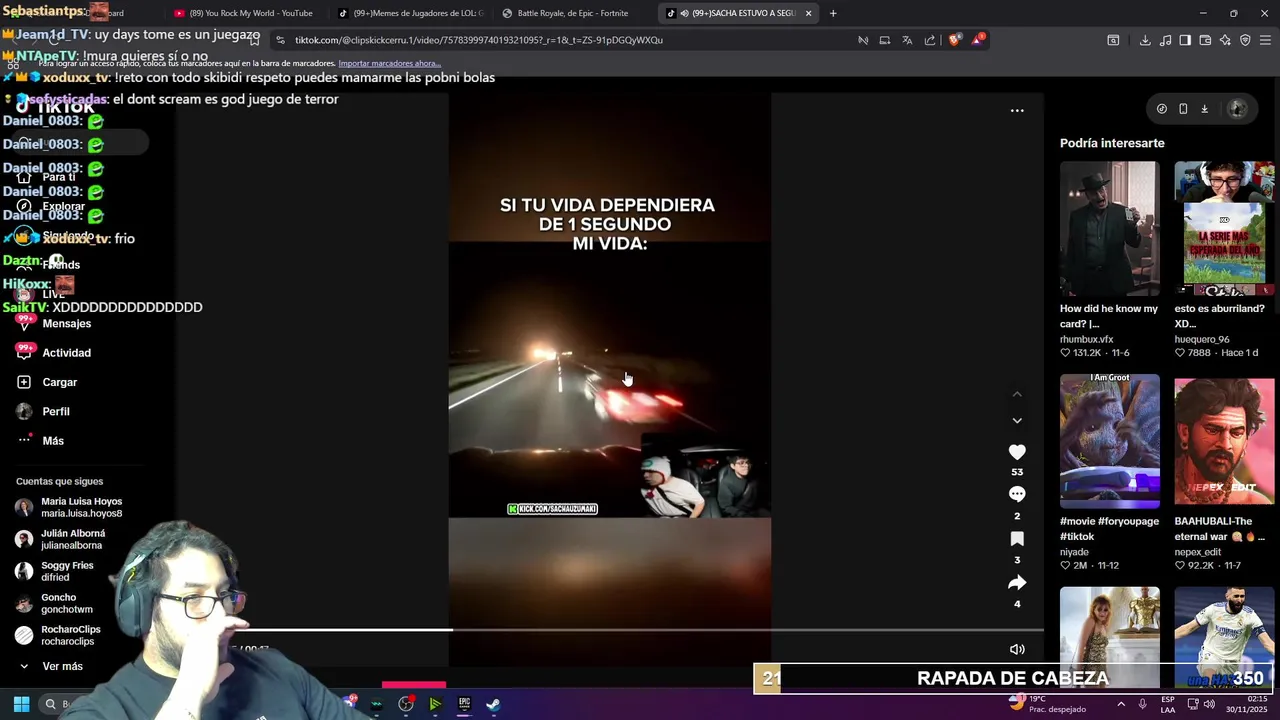
Task: Open the Epic Games taskbar icon
Action: 464,704
